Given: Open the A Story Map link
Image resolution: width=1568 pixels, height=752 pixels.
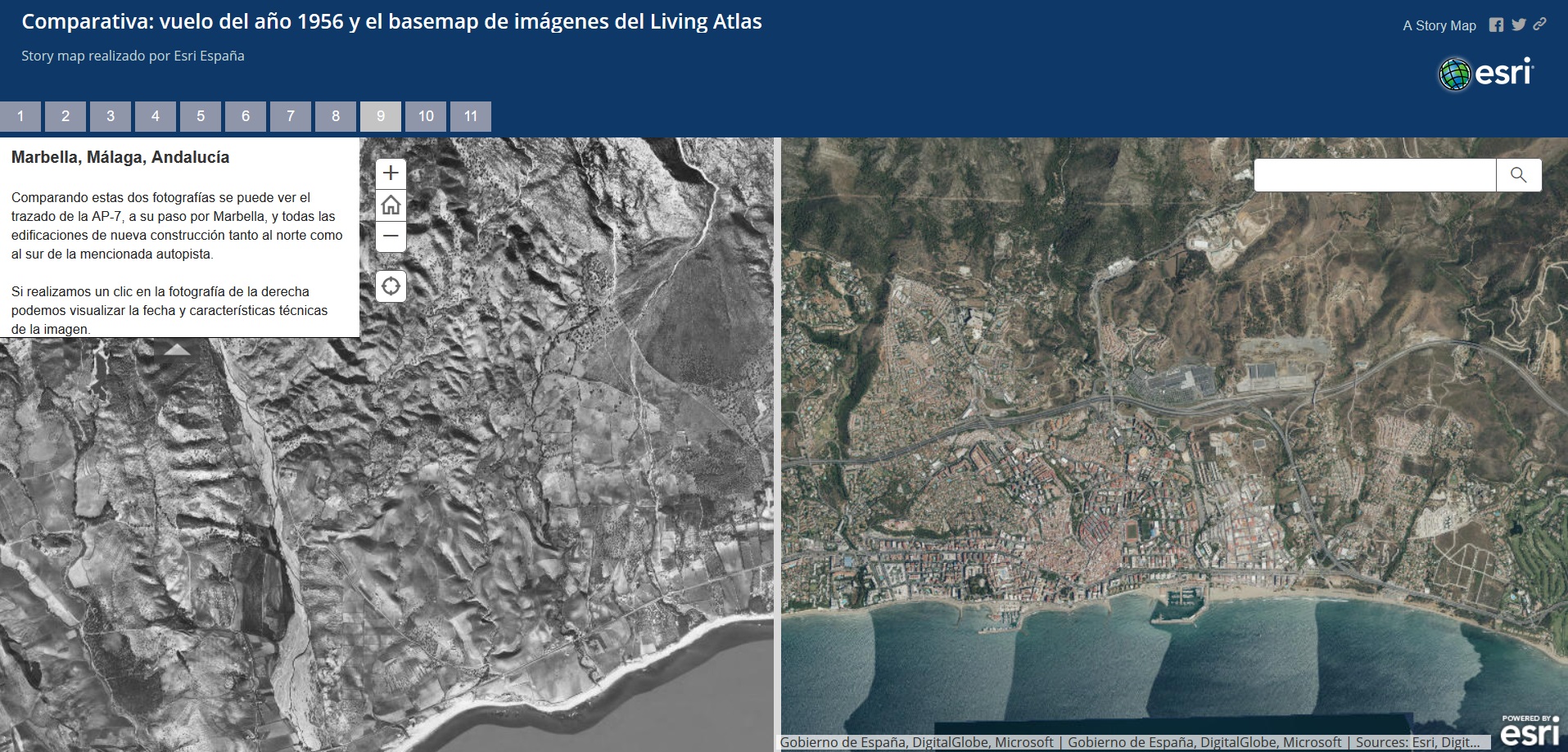Looking at the screenshot, I should (x=1439, y=25).
